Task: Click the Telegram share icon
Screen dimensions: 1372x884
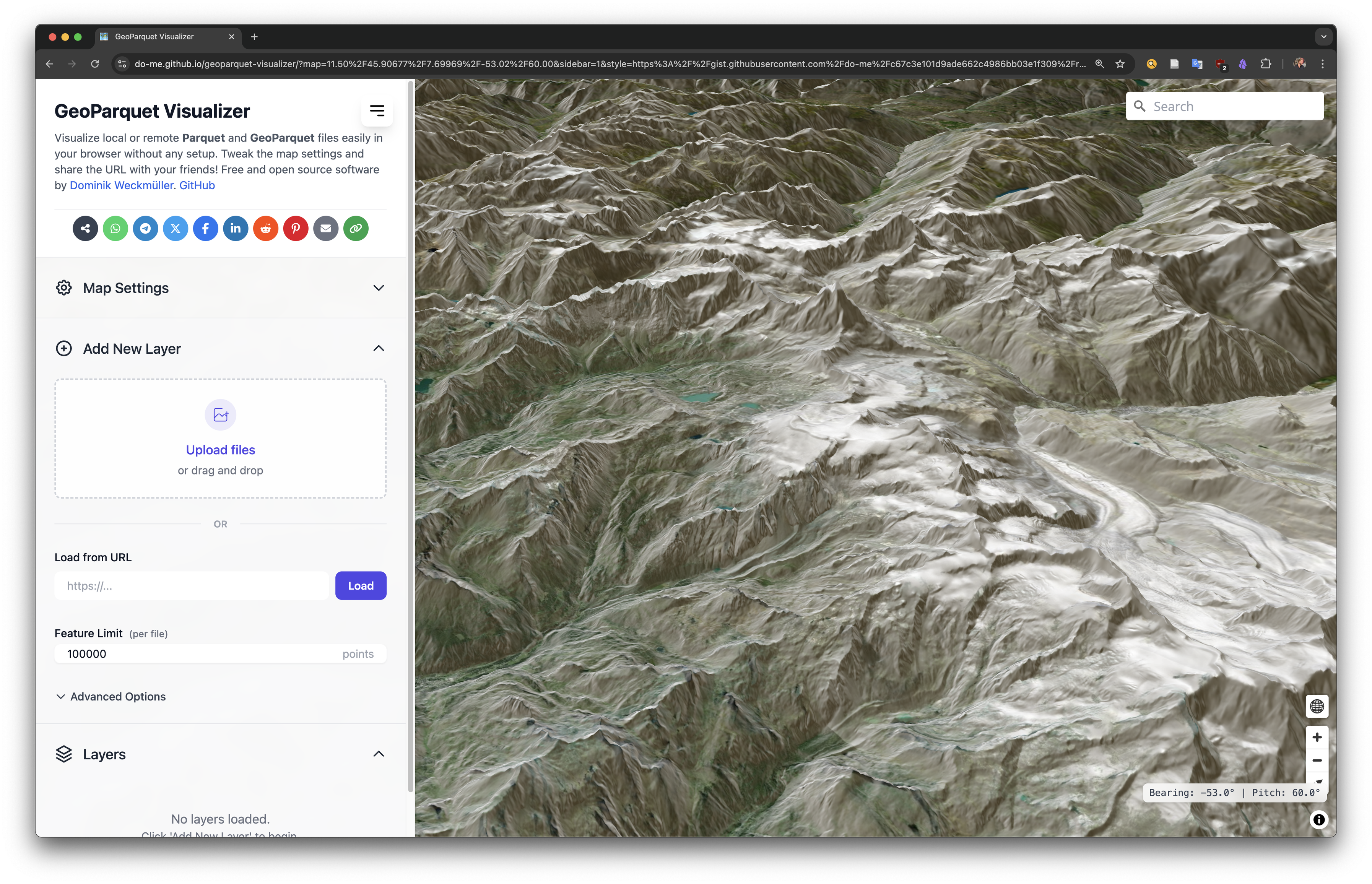Action: pos(145,229)
